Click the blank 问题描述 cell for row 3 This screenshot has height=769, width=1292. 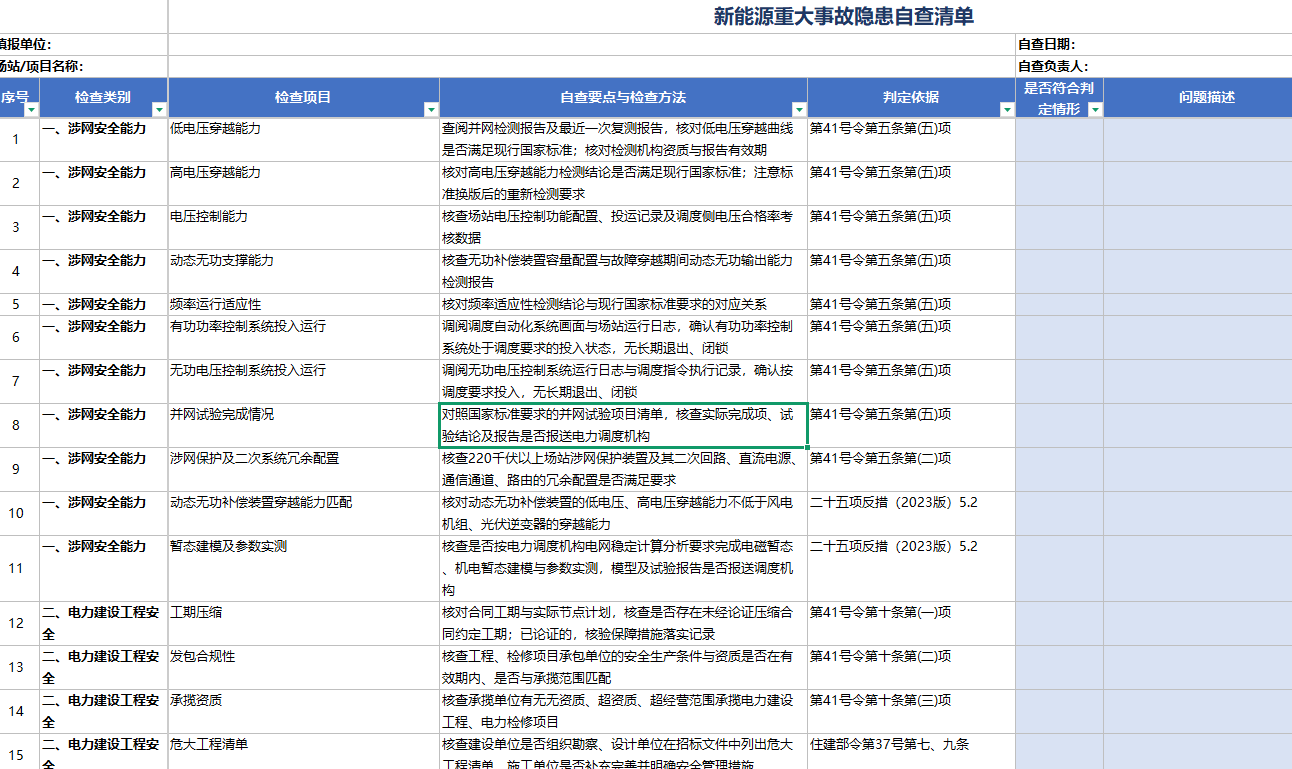(1198, 227)
